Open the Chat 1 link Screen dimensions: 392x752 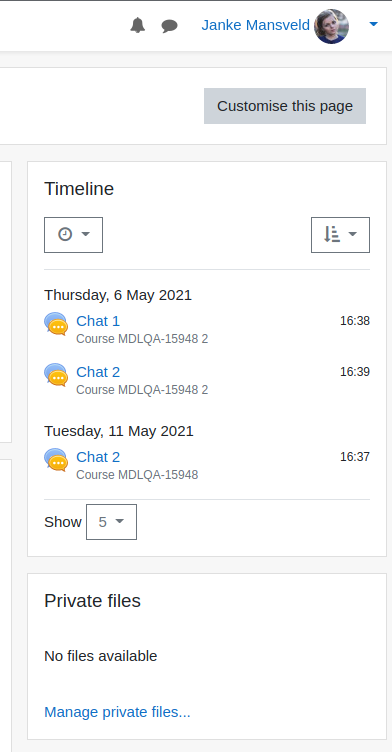click(98, 321)
